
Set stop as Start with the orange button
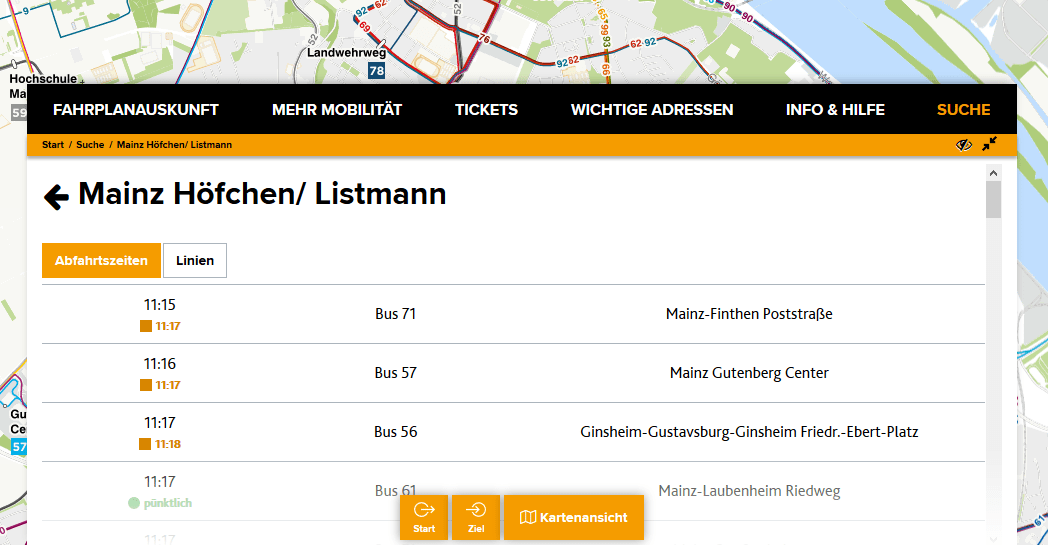click(424, 517)
